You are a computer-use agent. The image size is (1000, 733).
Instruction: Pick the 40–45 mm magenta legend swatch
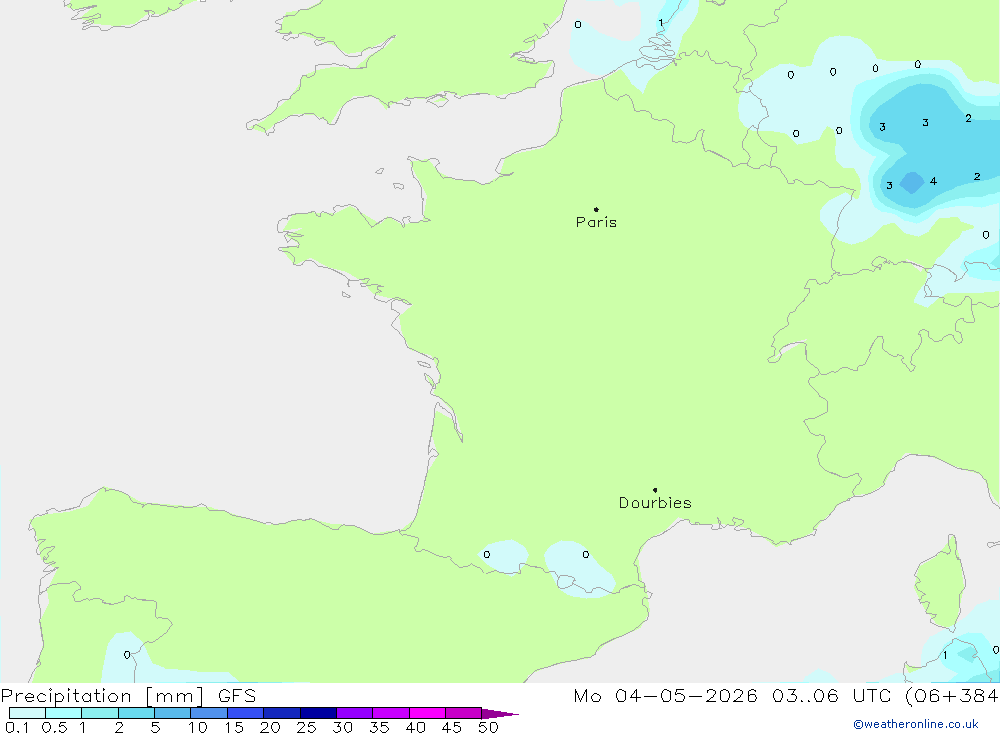click(x=427, y=713)
